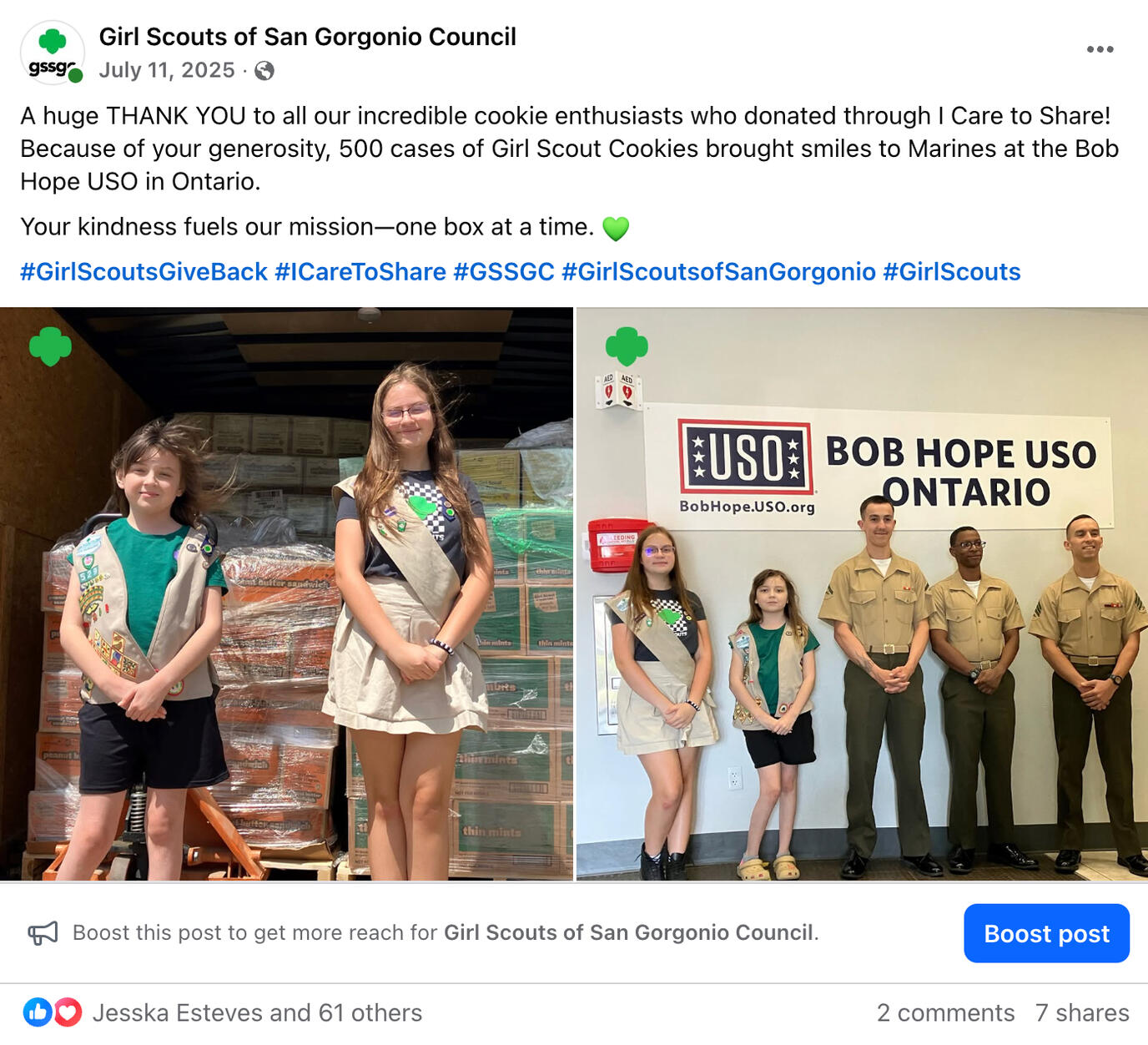Open photo of scouts with cookie pallets
1148x1045 pixels.
(x=286, y=594)
